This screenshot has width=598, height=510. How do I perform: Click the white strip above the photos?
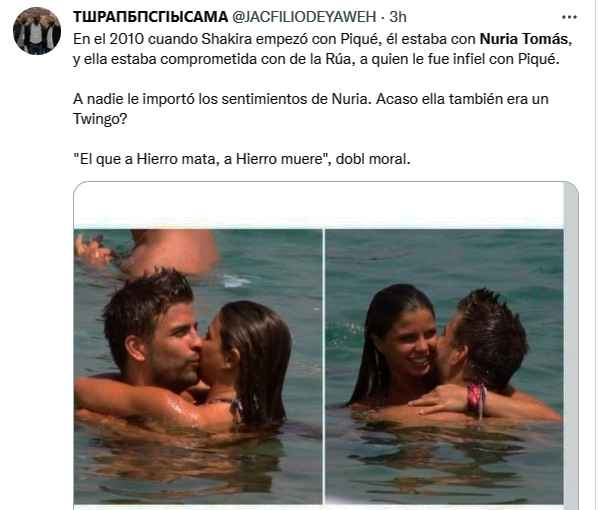pyautogui.click(x=318, y=206)
